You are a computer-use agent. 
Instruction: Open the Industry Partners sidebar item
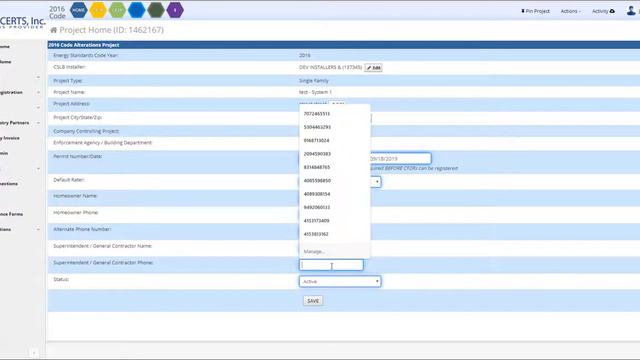click(14, 123)
